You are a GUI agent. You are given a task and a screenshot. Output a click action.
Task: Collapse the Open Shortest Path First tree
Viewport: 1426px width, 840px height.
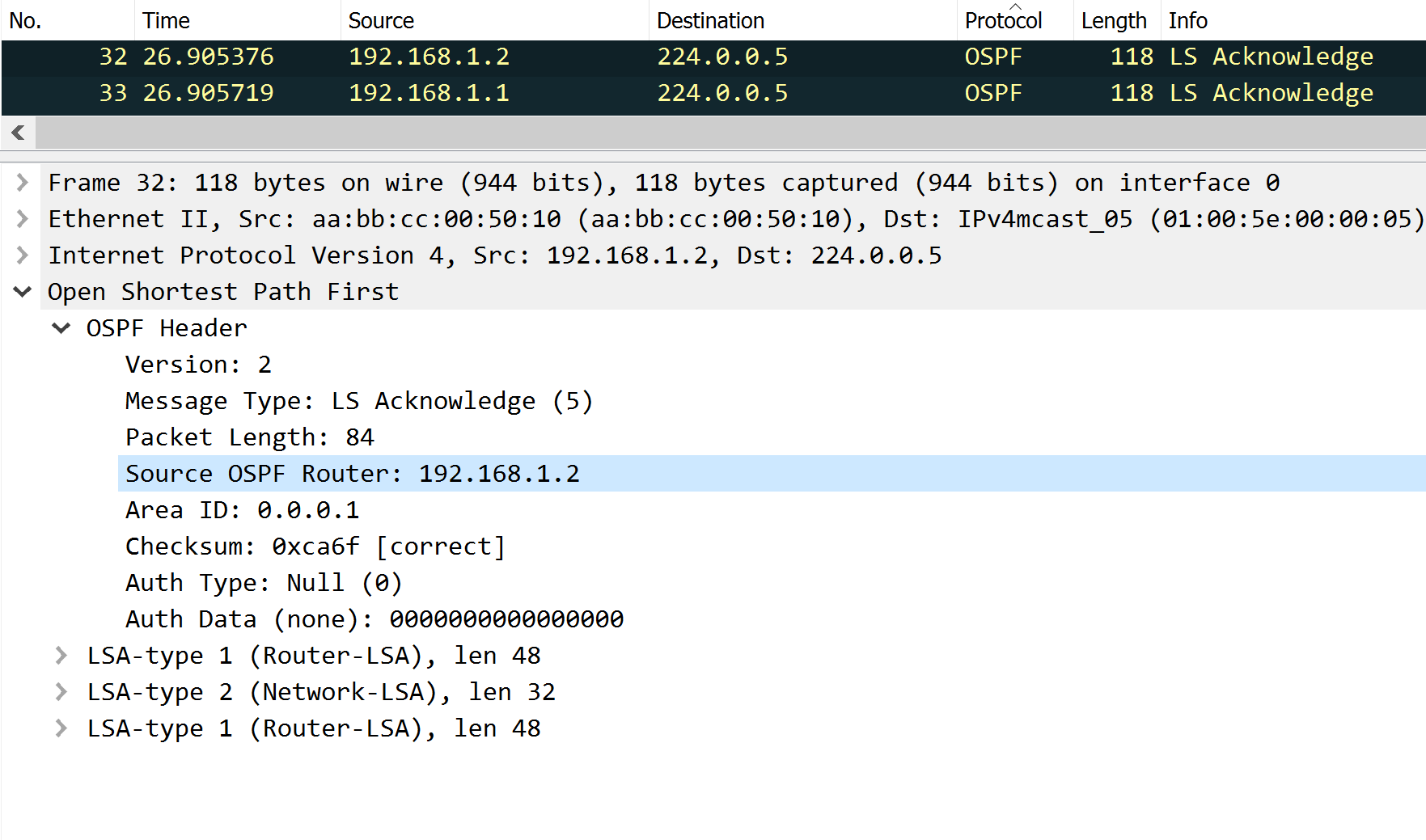[21, 291]
